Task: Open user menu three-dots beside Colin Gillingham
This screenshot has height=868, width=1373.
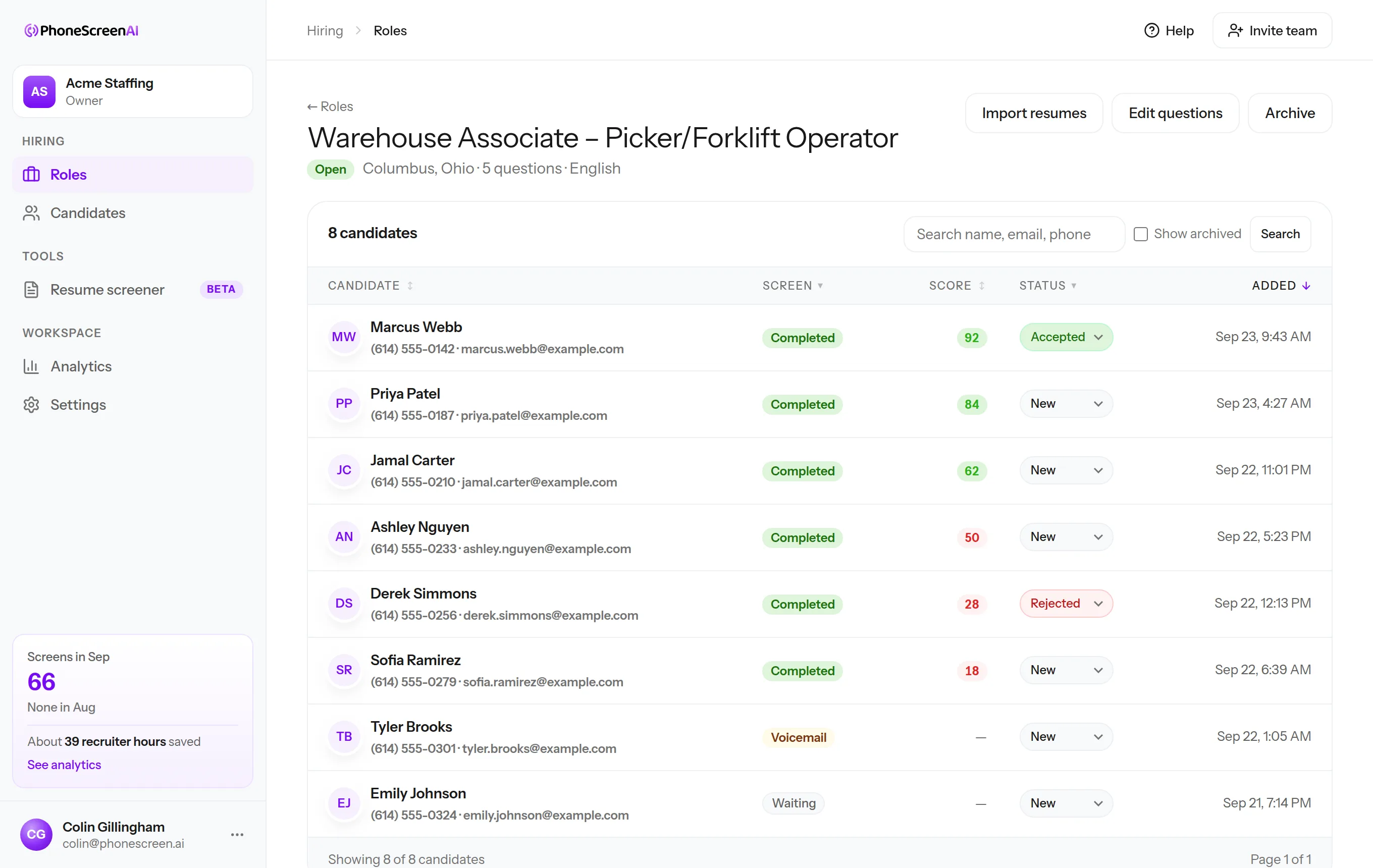Action: pos(237,835)
